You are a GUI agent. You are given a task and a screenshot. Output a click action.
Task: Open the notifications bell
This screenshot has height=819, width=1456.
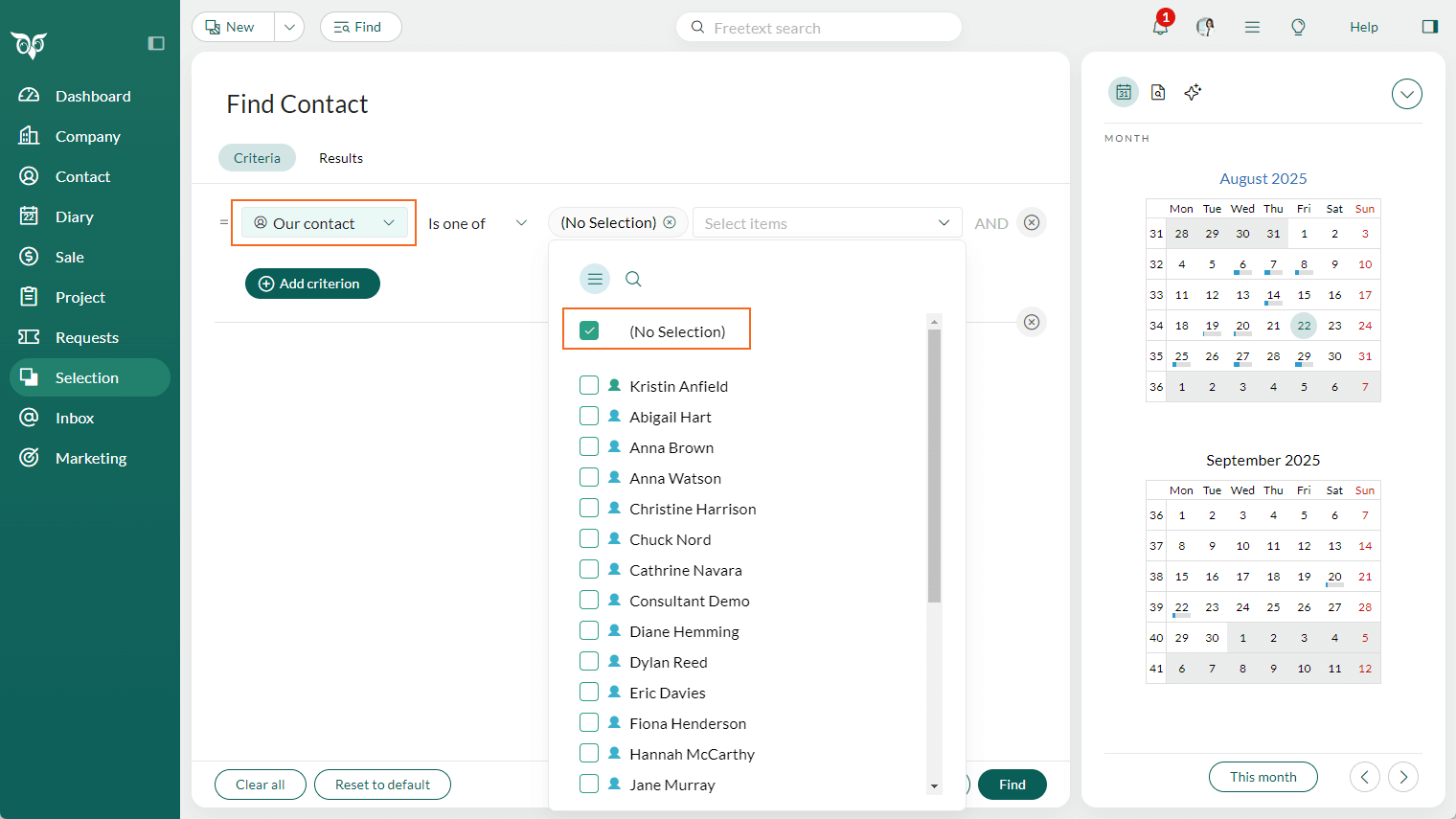pyautogui.click(x=1160, y=27)
